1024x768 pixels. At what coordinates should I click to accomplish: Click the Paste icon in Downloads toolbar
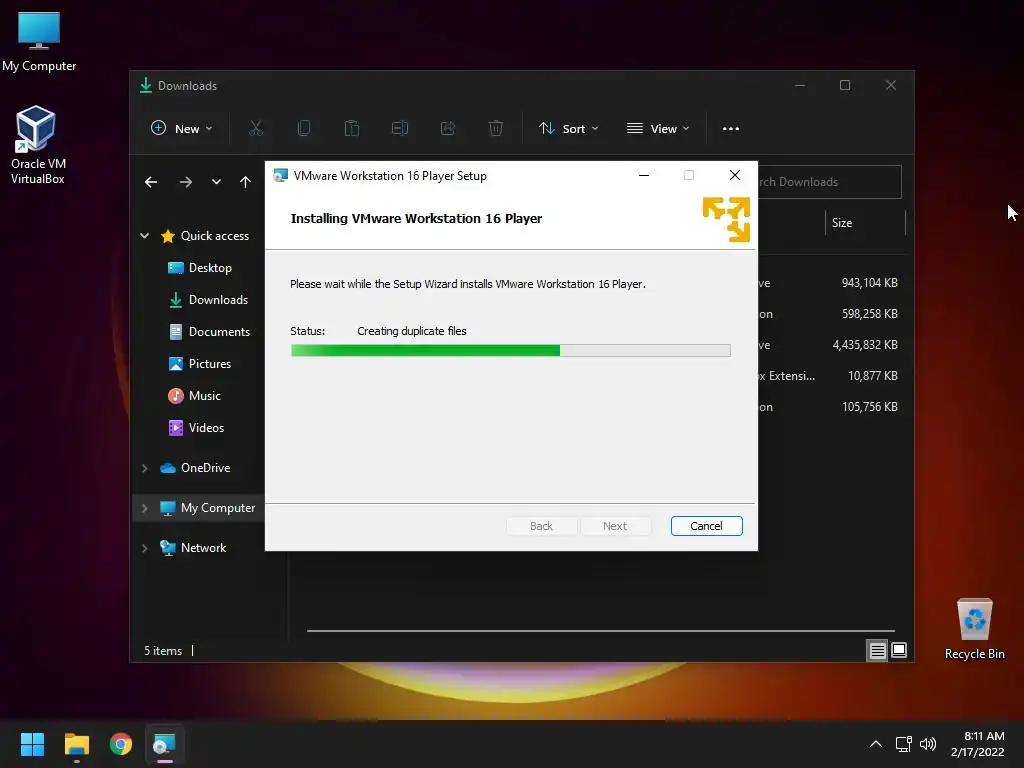[351, 128]
